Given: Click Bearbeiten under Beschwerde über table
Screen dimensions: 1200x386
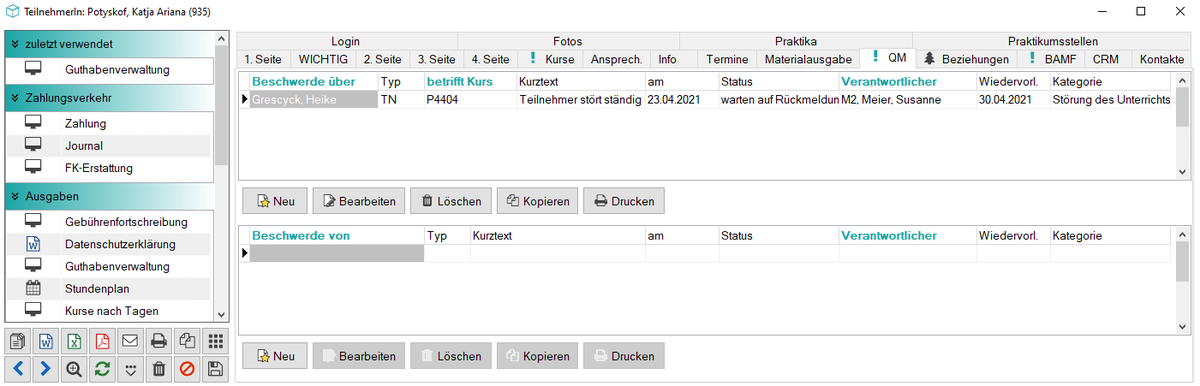Looking at the screenshot, I should pyautogui.click(x=360, y=201).
